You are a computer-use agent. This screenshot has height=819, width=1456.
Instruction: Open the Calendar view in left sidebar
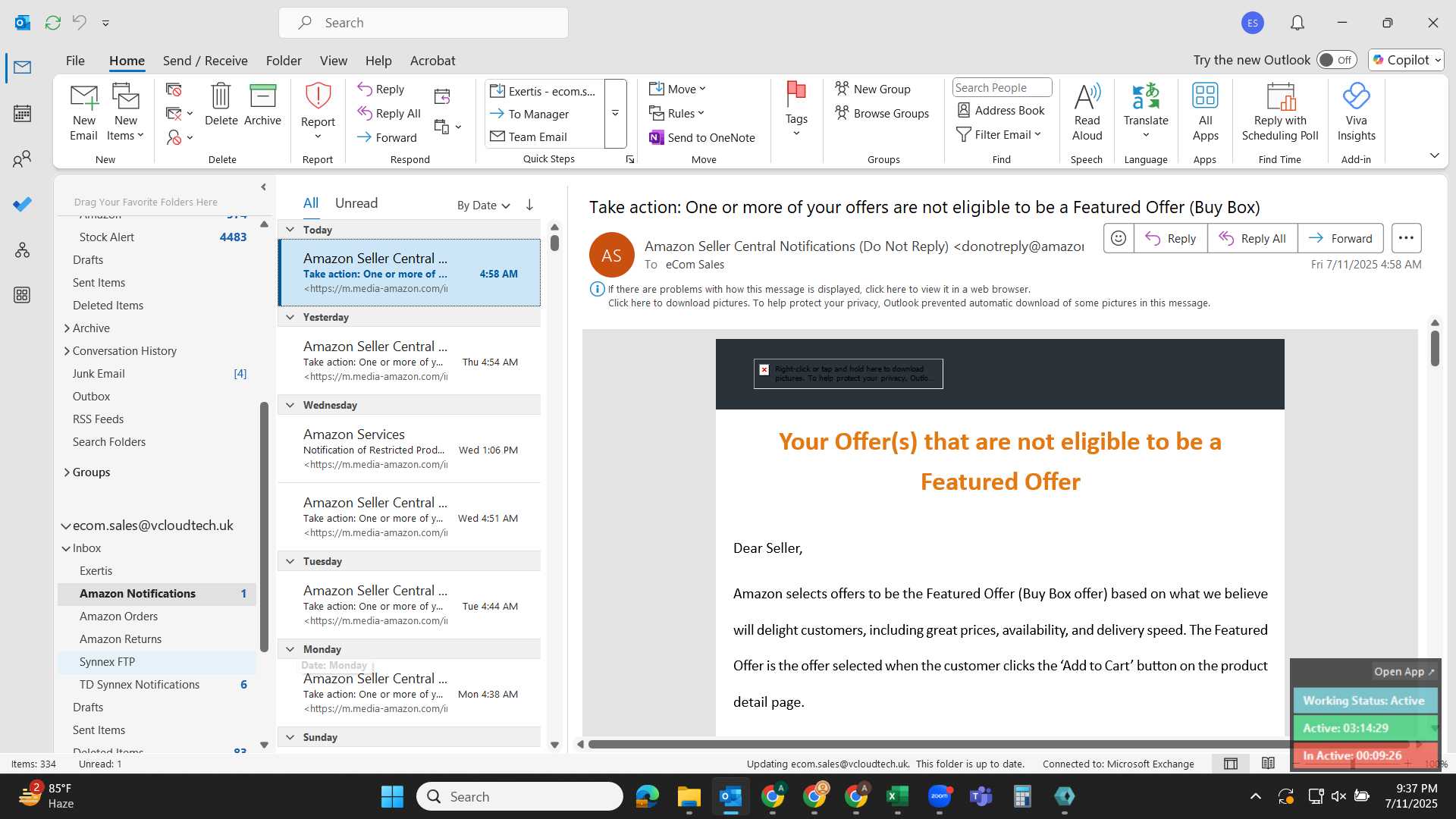point(22,114)
